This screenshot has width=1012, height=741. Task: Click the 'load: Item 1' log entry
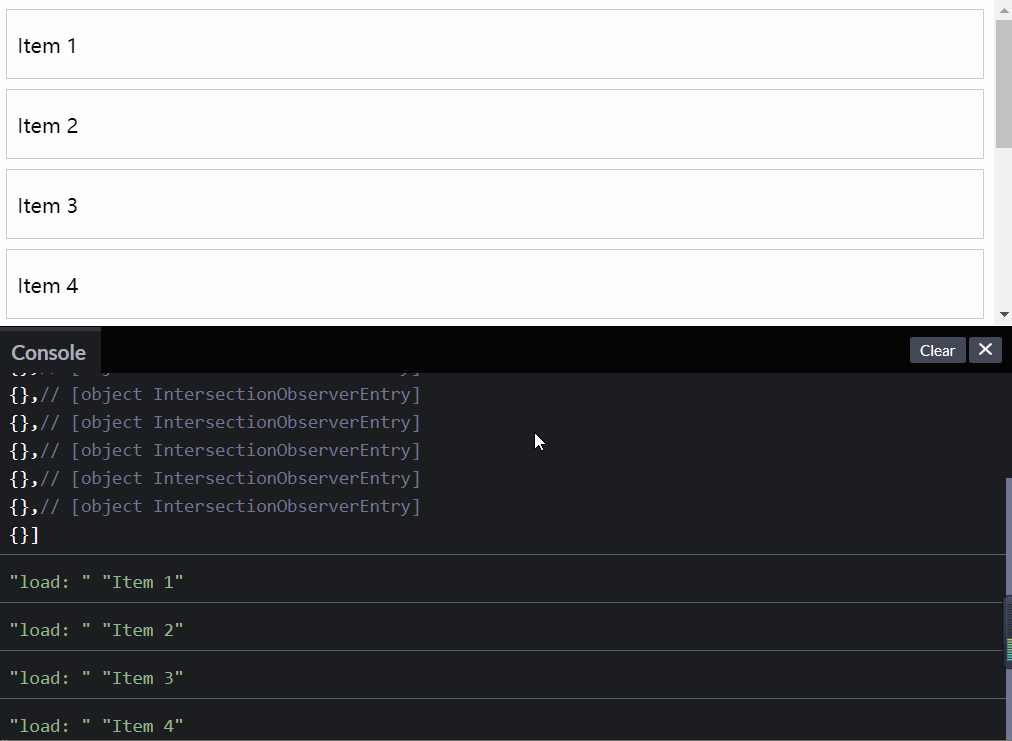click(96, 581)
